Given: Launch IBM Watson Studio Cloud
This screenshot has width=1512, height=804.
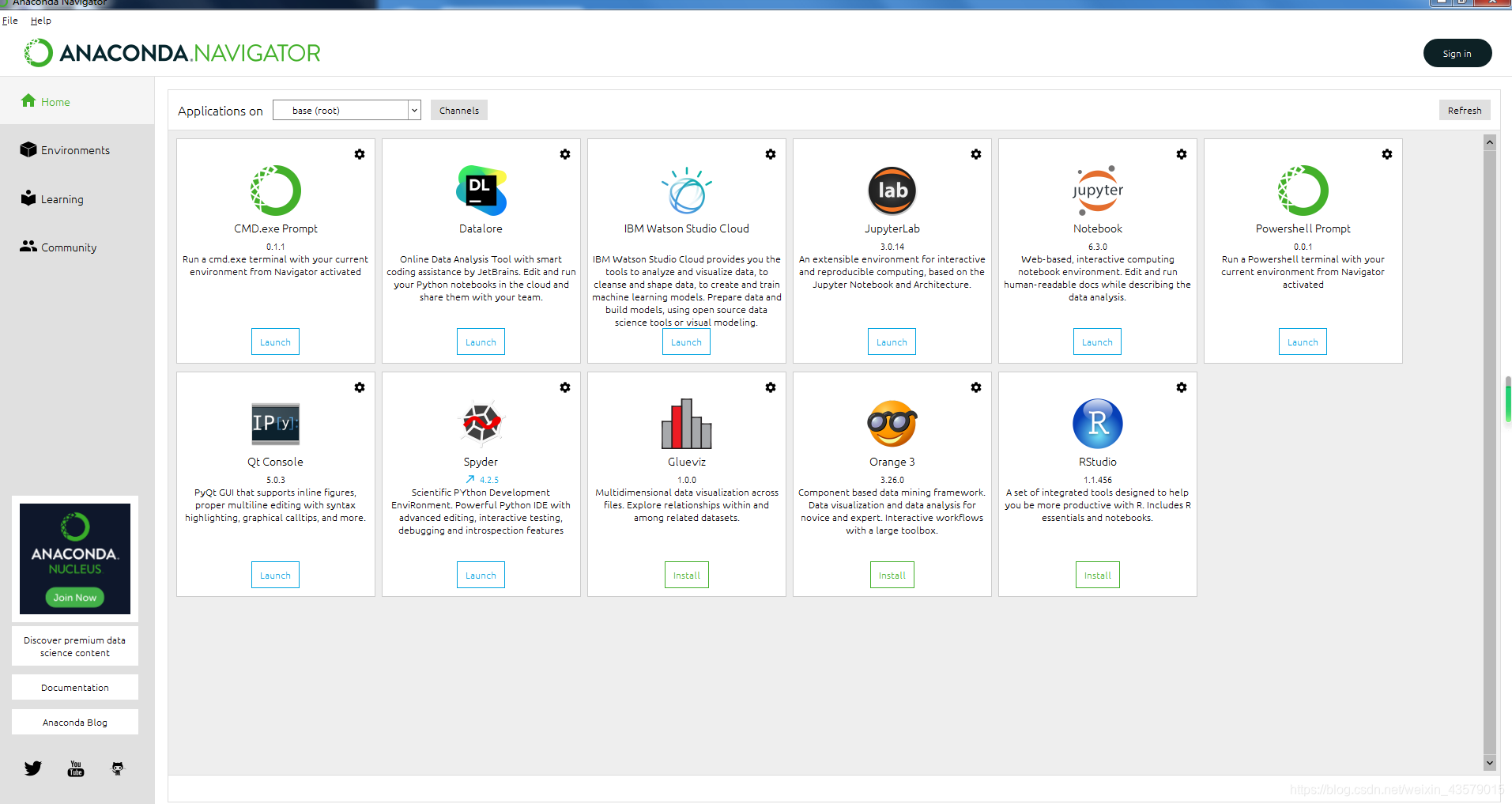Looking at the screenshot, I should [687, 342].
